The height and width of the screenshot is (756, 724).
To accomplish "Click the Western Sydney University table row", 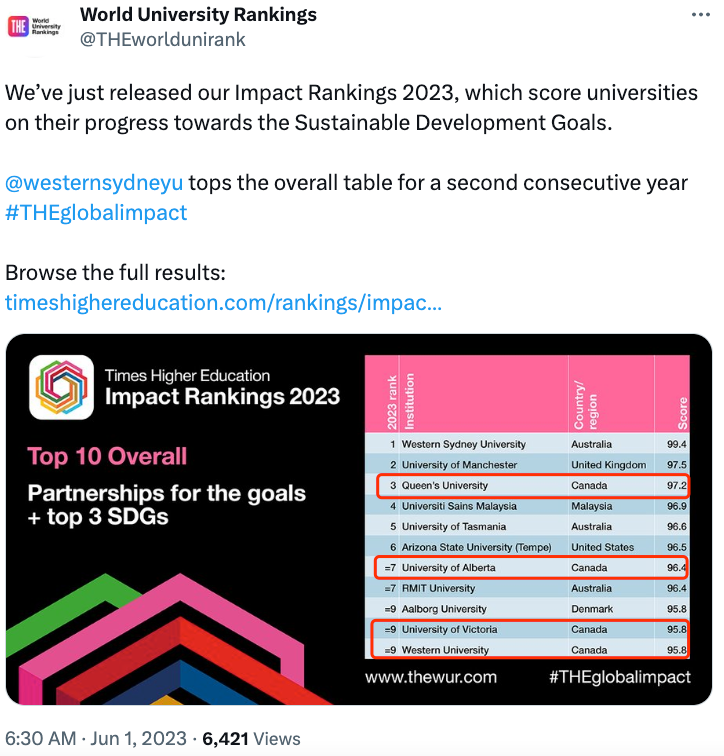I will click(527, 444).
